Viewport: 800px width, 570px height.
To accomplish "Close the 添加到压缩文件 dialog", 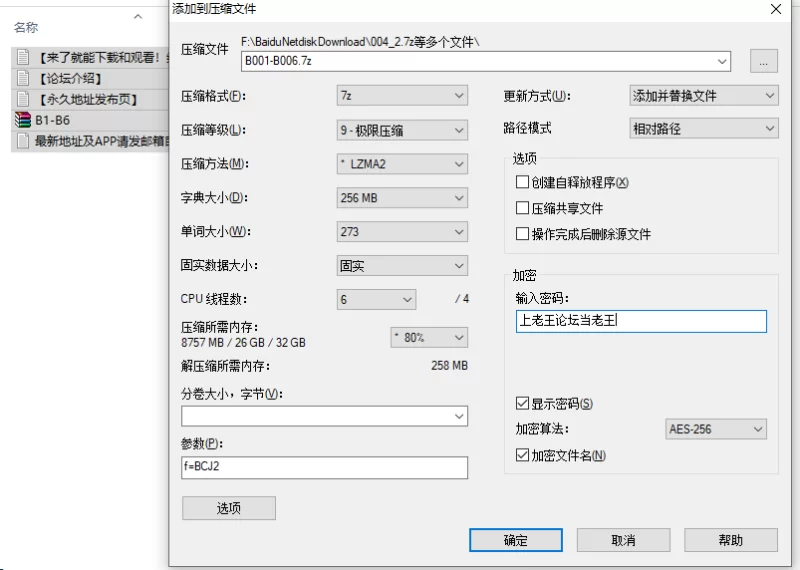I will tap(776, 9).
